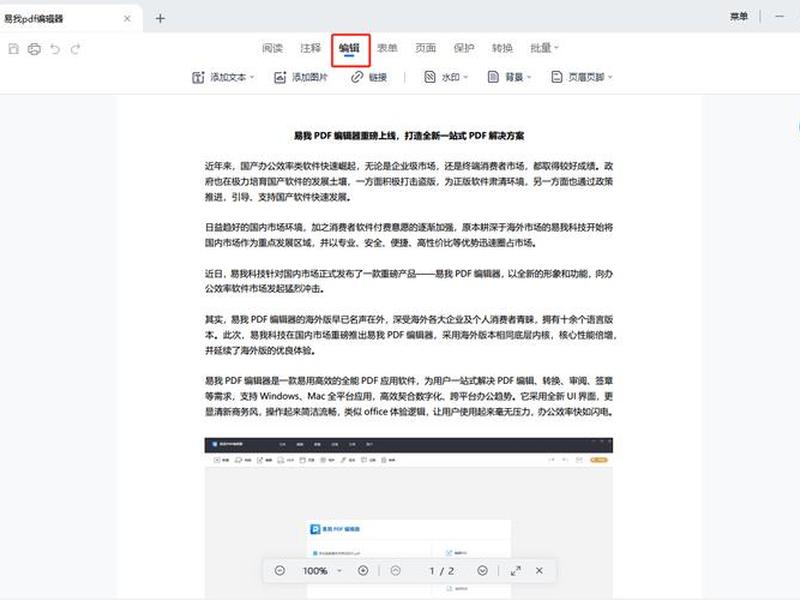This screenshot has width=800, height=600.
Task: Click the 页眉页脚 header footer icon
Action: [557, 77]
